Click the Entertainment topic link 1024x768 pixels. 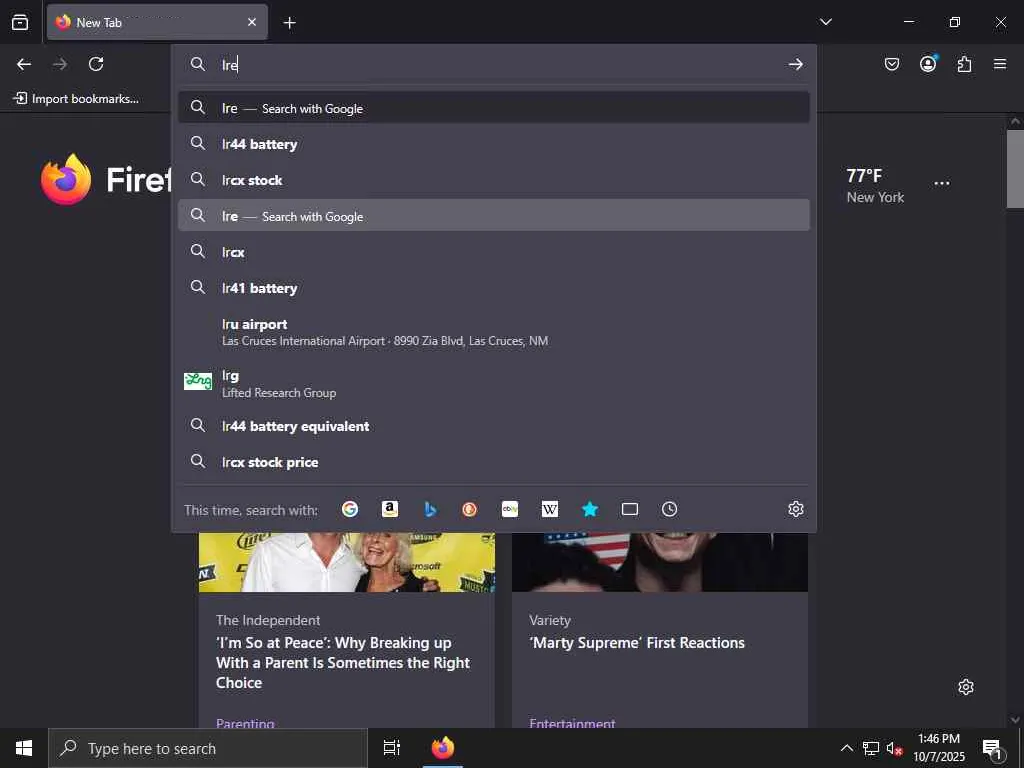tap(572, 722)
